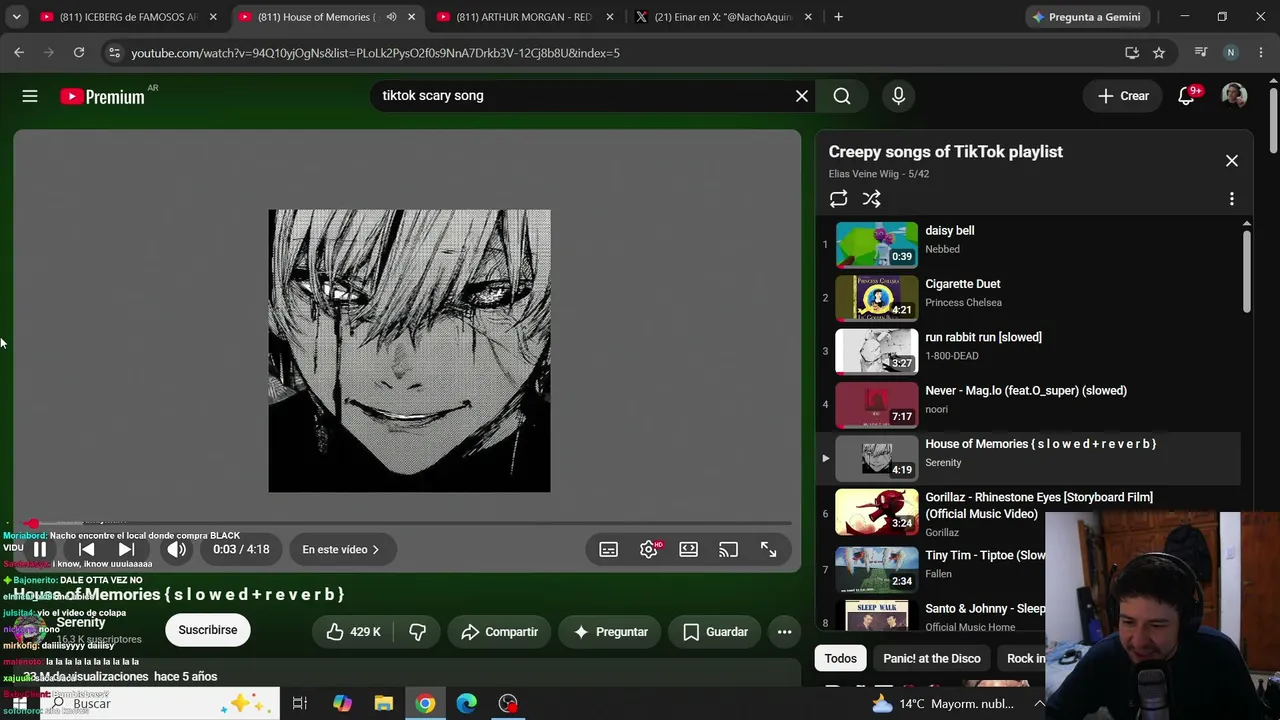
Task: Play 'Cigarette Duet' by Princess Chelsea
Action: click(1030, 297)
